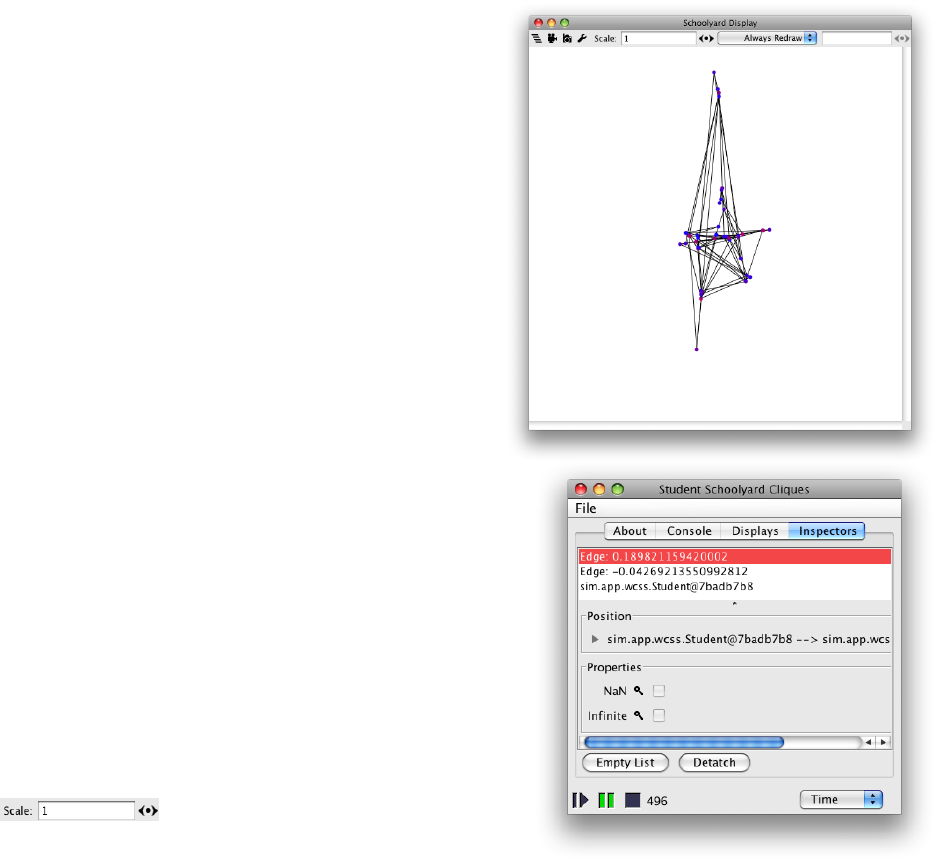The height and width of the screenshot is (862, 936).
Task: Toggle the NaN checkbox
Action: (x=658, y=691)
